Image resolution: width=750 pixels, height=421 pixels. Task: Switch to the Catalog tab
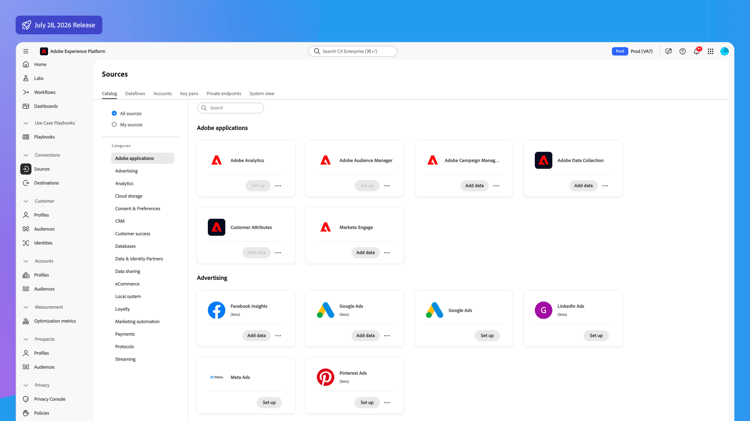(x=109, y=93)
